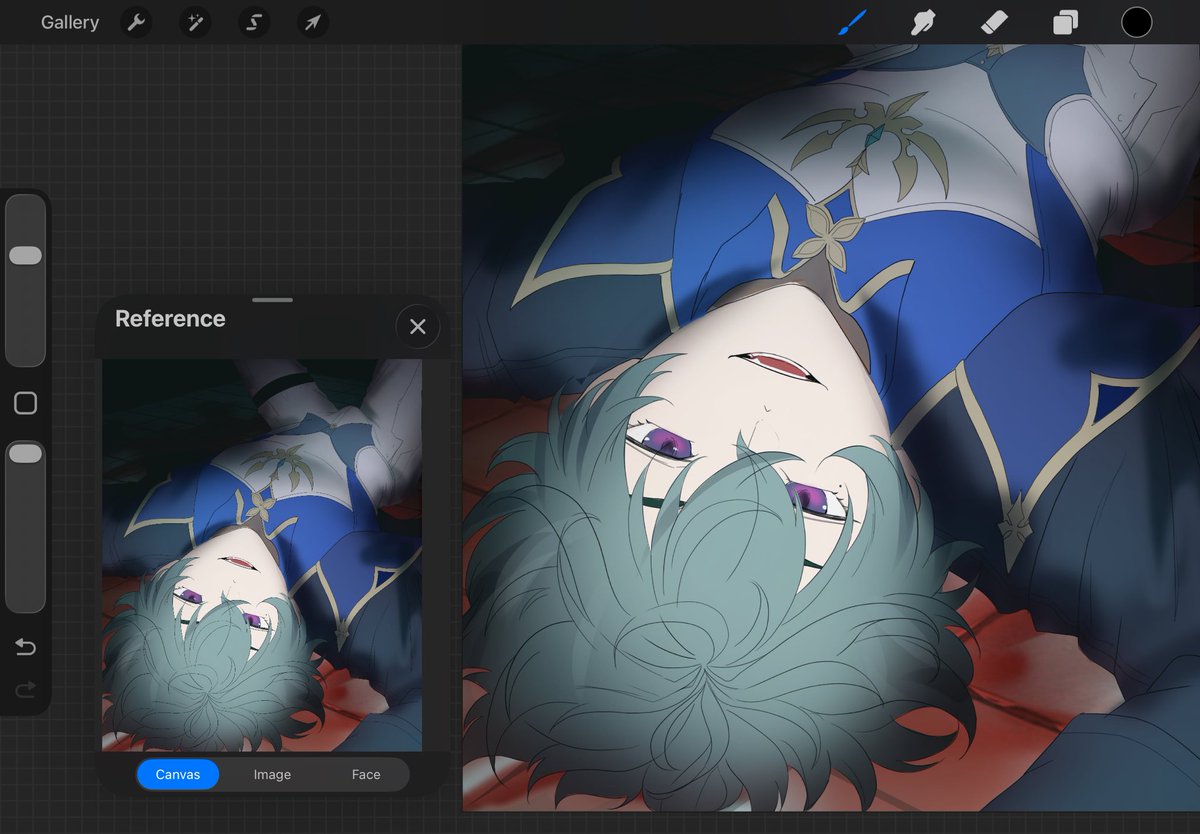Tap the square modify button in sidebar
This screenshot has height=834, width=1200.
click(x=25, y=403)
